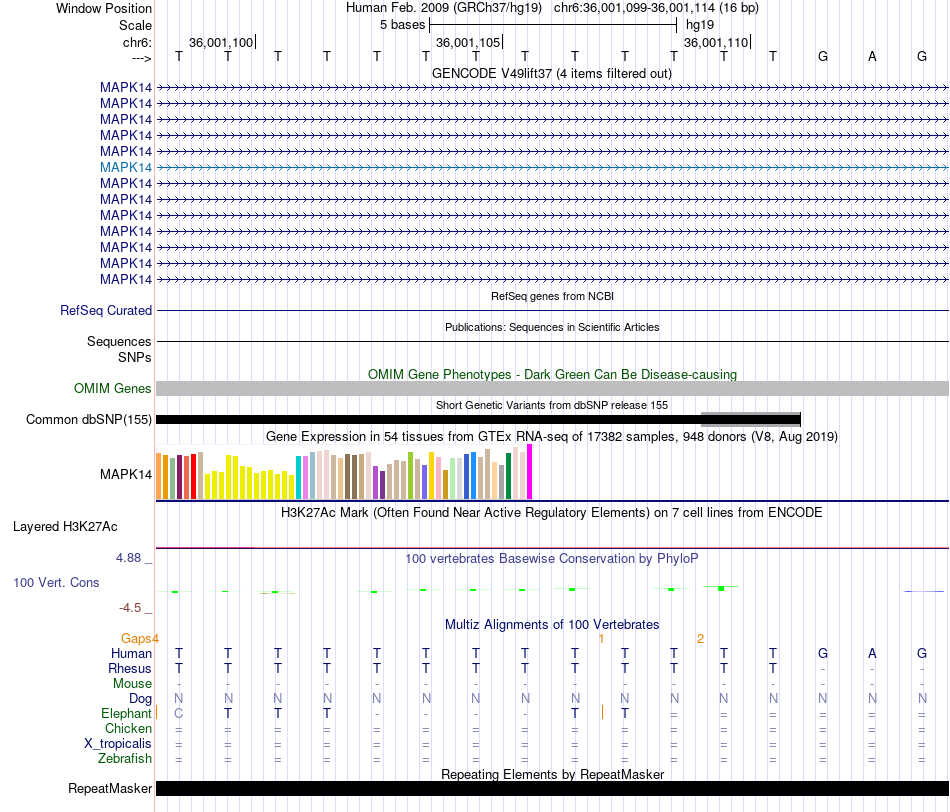Select the Dog alignment row label
Image resolution: width=950 pixels, height=812 pixels.
coord(141,699)
